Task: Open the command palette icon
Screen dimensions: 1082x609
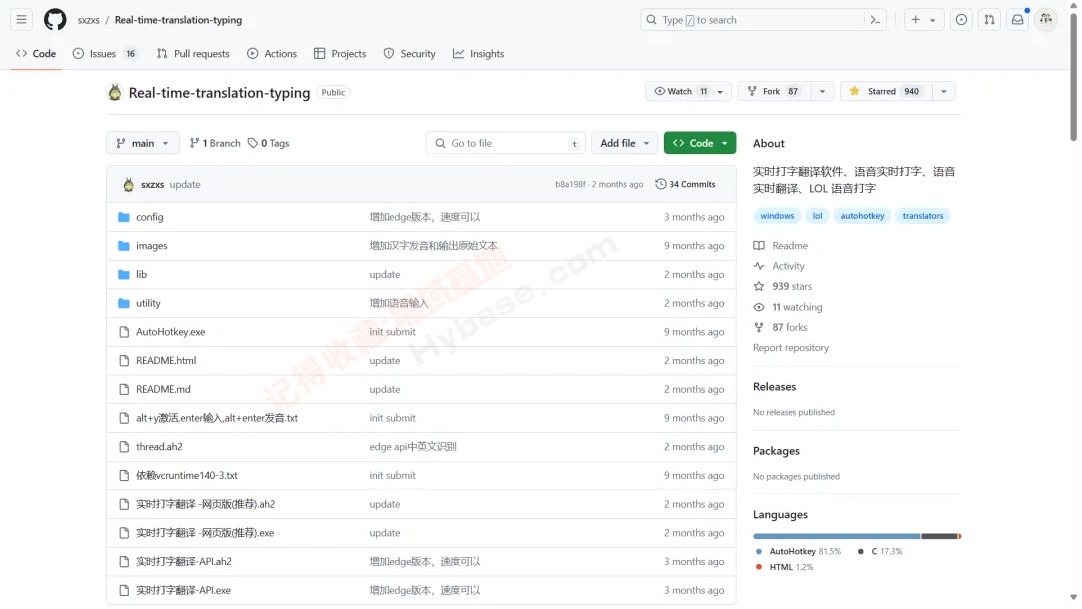Action: pyautogui.click(x=875, y=20)
